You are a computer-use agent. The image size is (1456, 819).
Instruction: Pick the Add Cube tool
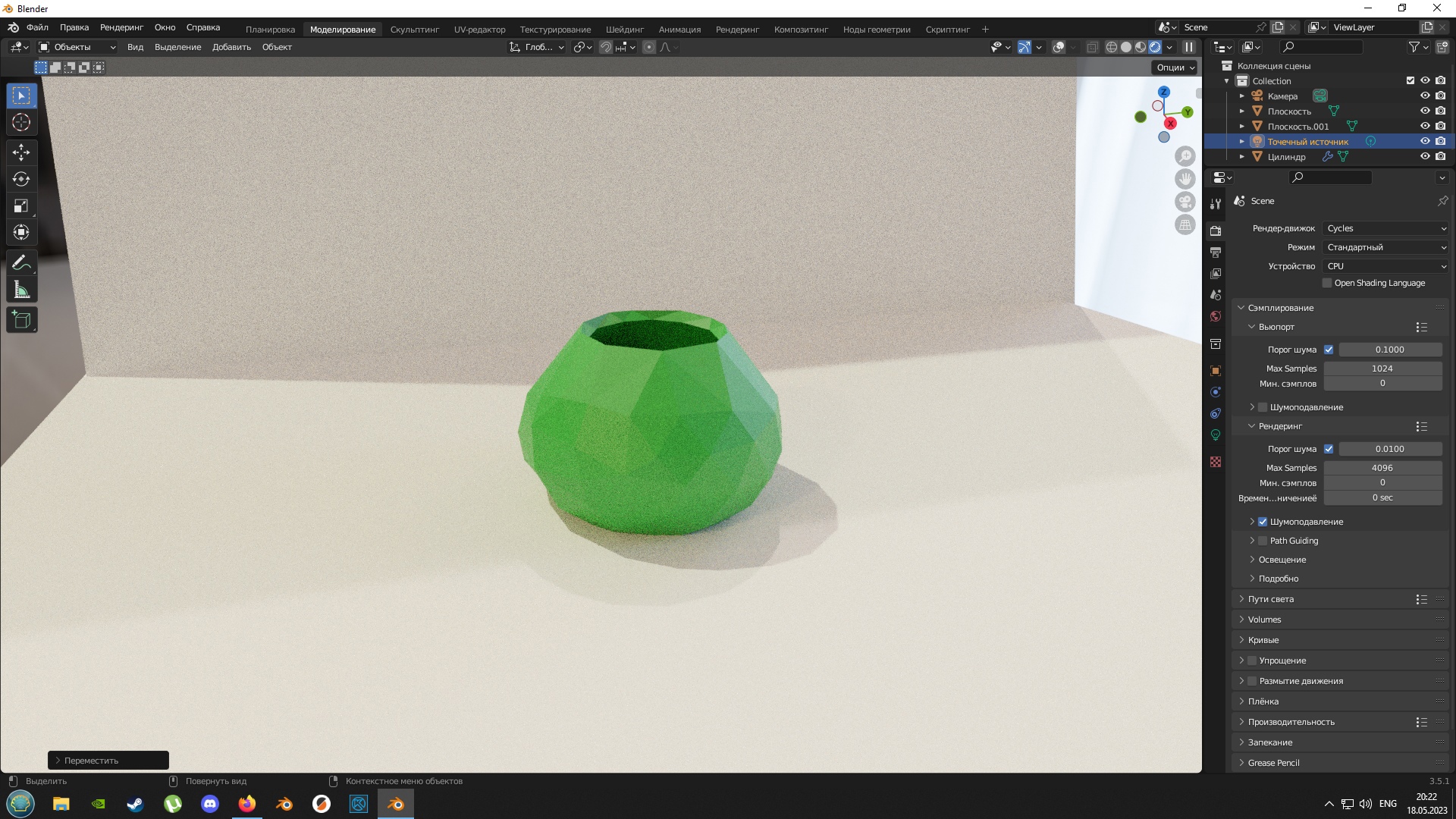click(x=21, y=320)
